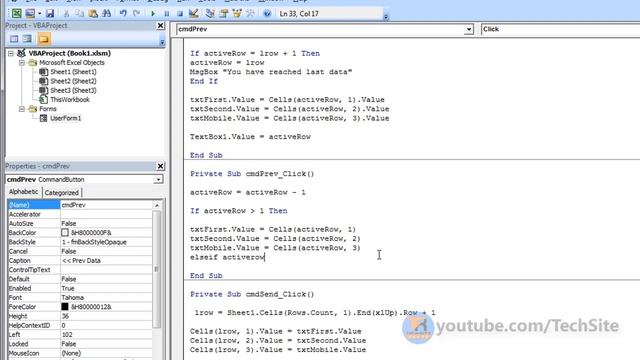The height and width of the screenshot is (360, 640).
Task: Click the (Name) property value cmdPrev
Action: click(x=106, y=205)
